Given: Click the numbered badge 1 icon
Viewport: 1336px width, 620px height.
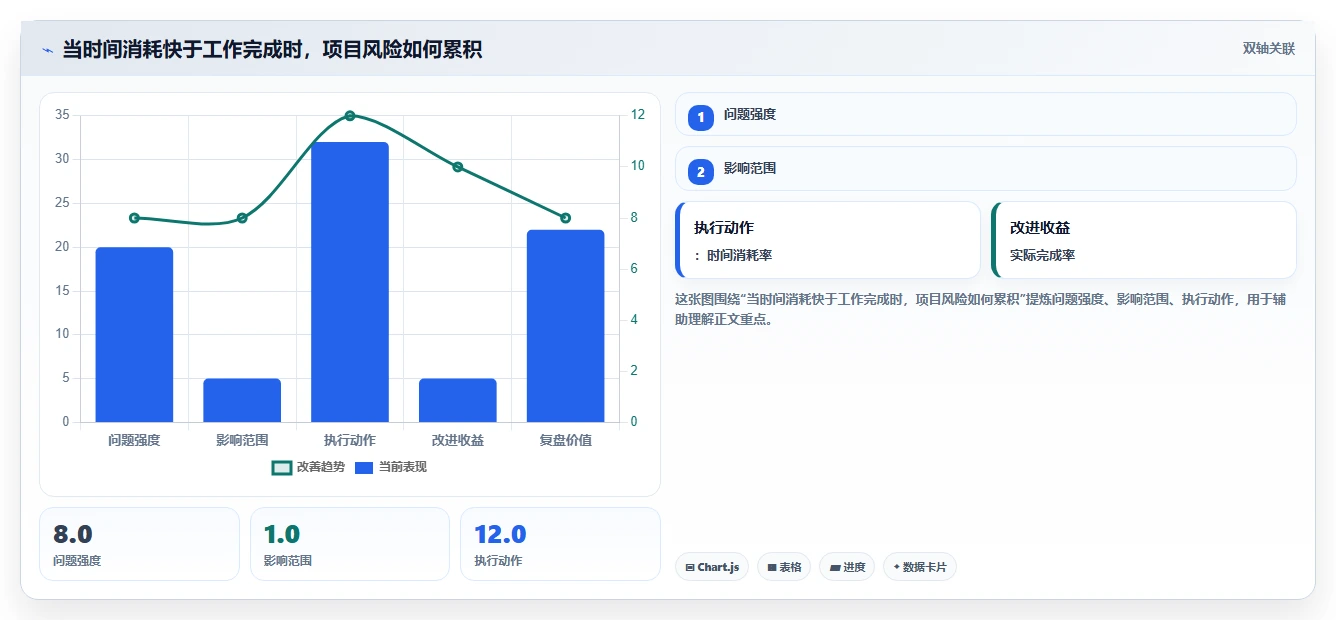Looking at the screenshot, I should click(x=701, y=117).
